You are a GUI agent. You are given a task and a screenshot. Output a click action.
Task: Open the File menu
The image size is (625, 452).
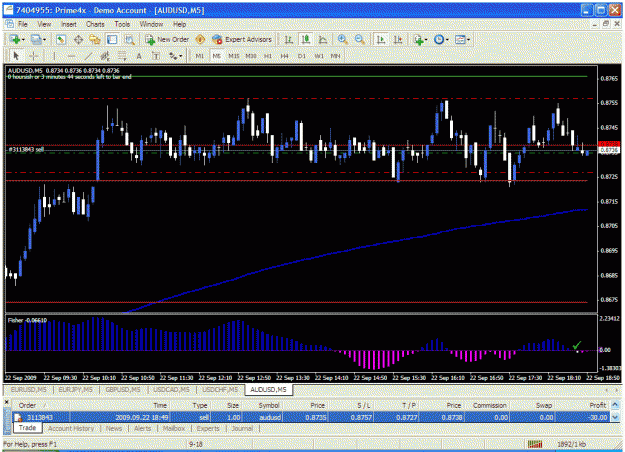click(x=23, y=24)
